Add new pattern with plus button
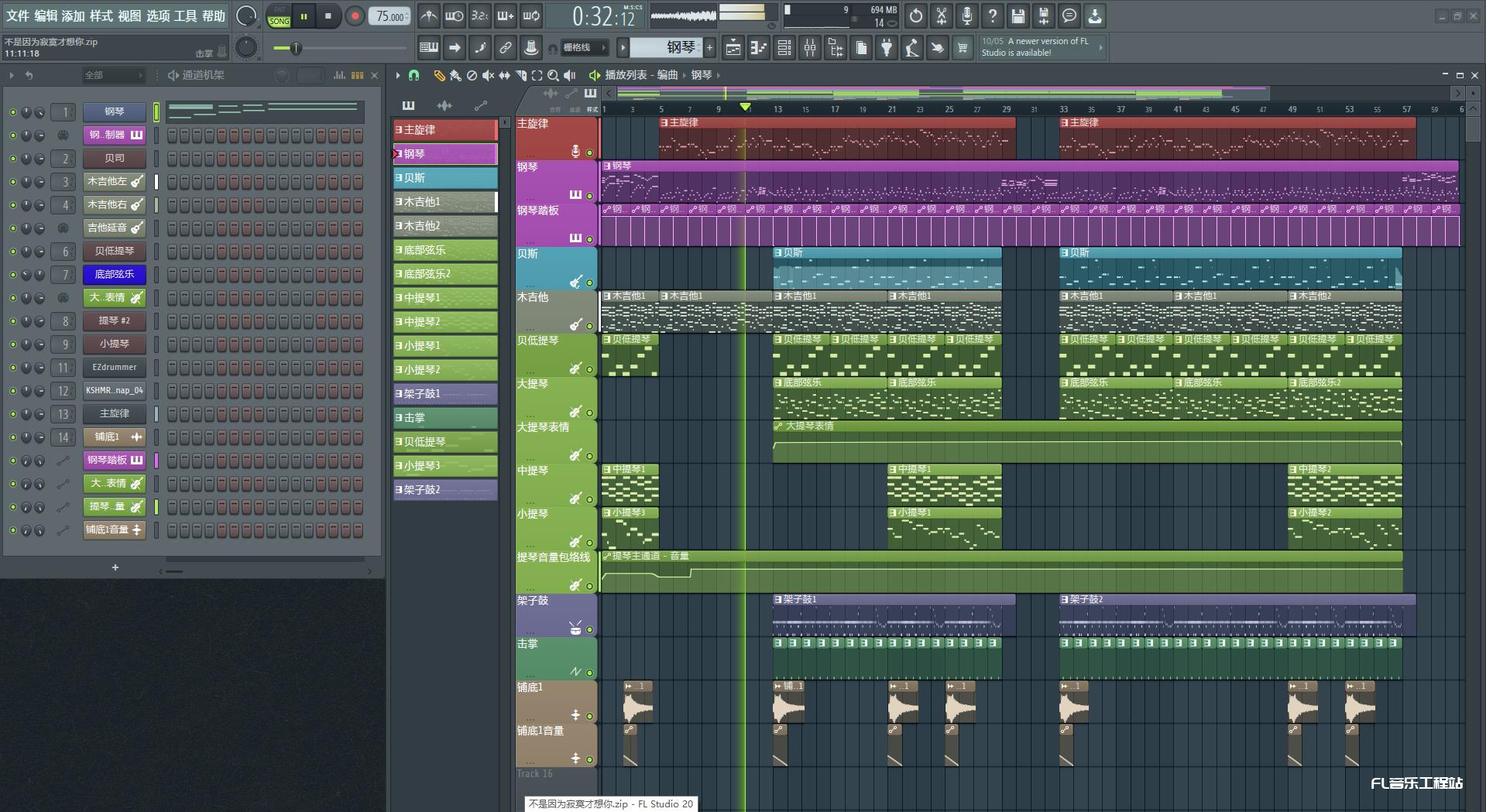The width and height of the screenshot is (1486, 812). (x=709, y=48)
